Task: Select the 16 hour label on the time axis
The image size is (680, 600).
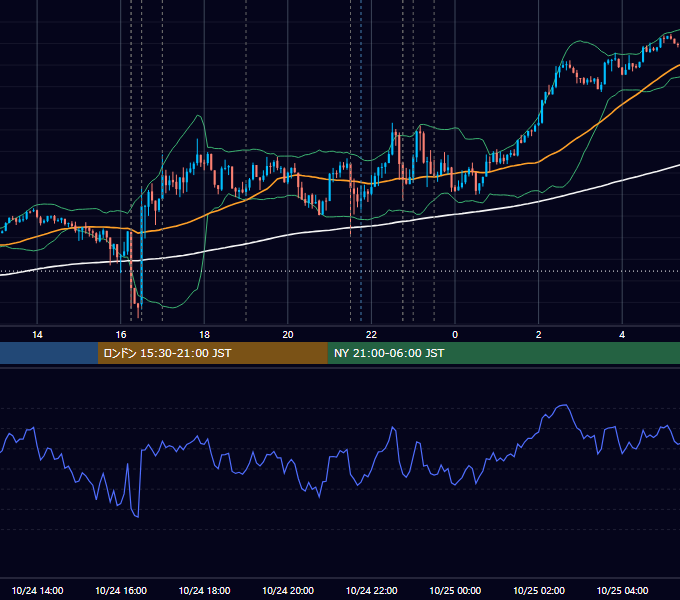Action: click(121, 335)
